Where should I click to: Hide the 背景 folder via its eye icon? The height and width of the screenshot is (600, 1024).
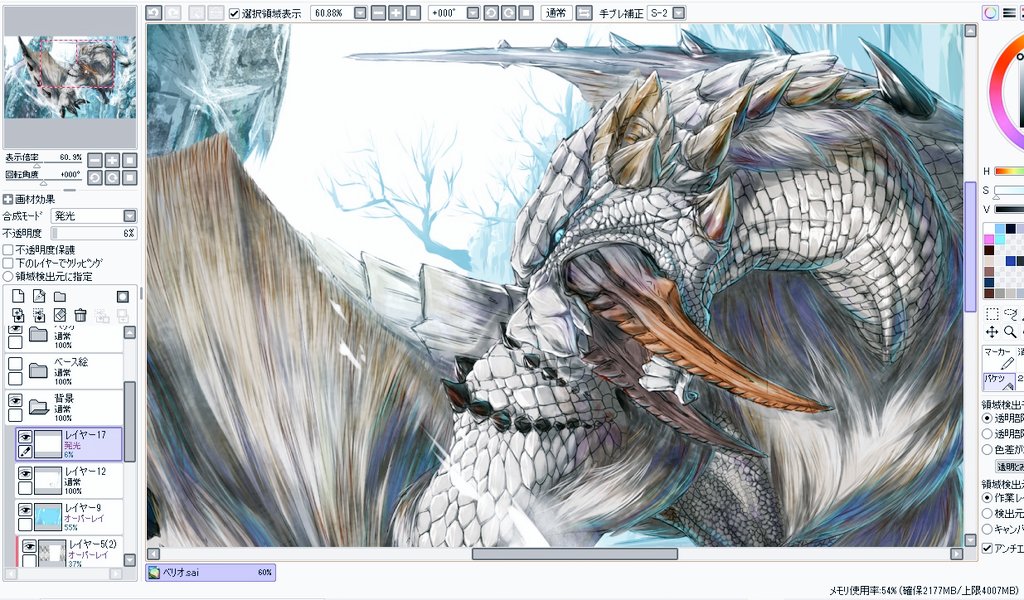[x=14, y=400]
